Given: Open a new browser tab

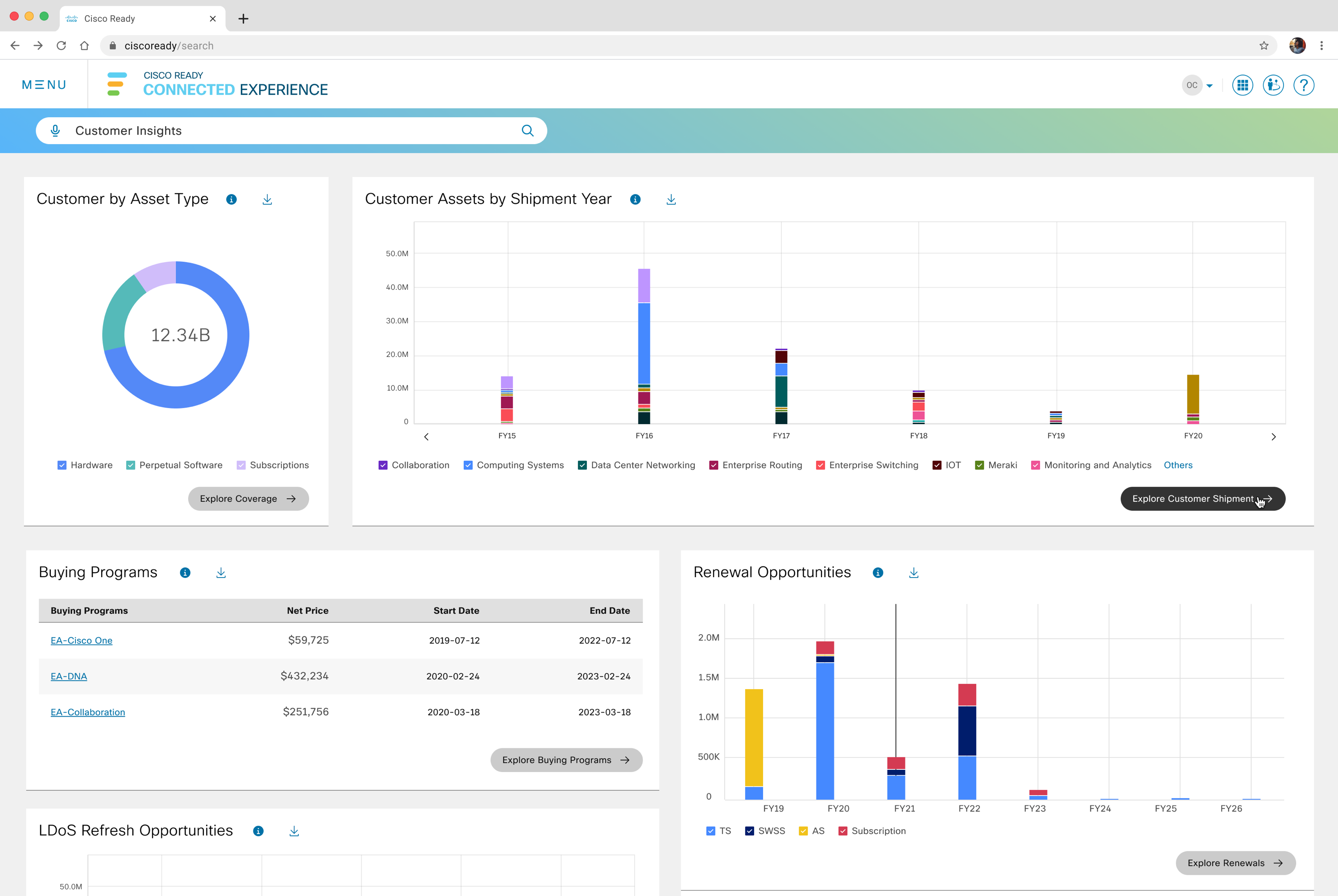Looking at the screenshot, I should 244,19.
